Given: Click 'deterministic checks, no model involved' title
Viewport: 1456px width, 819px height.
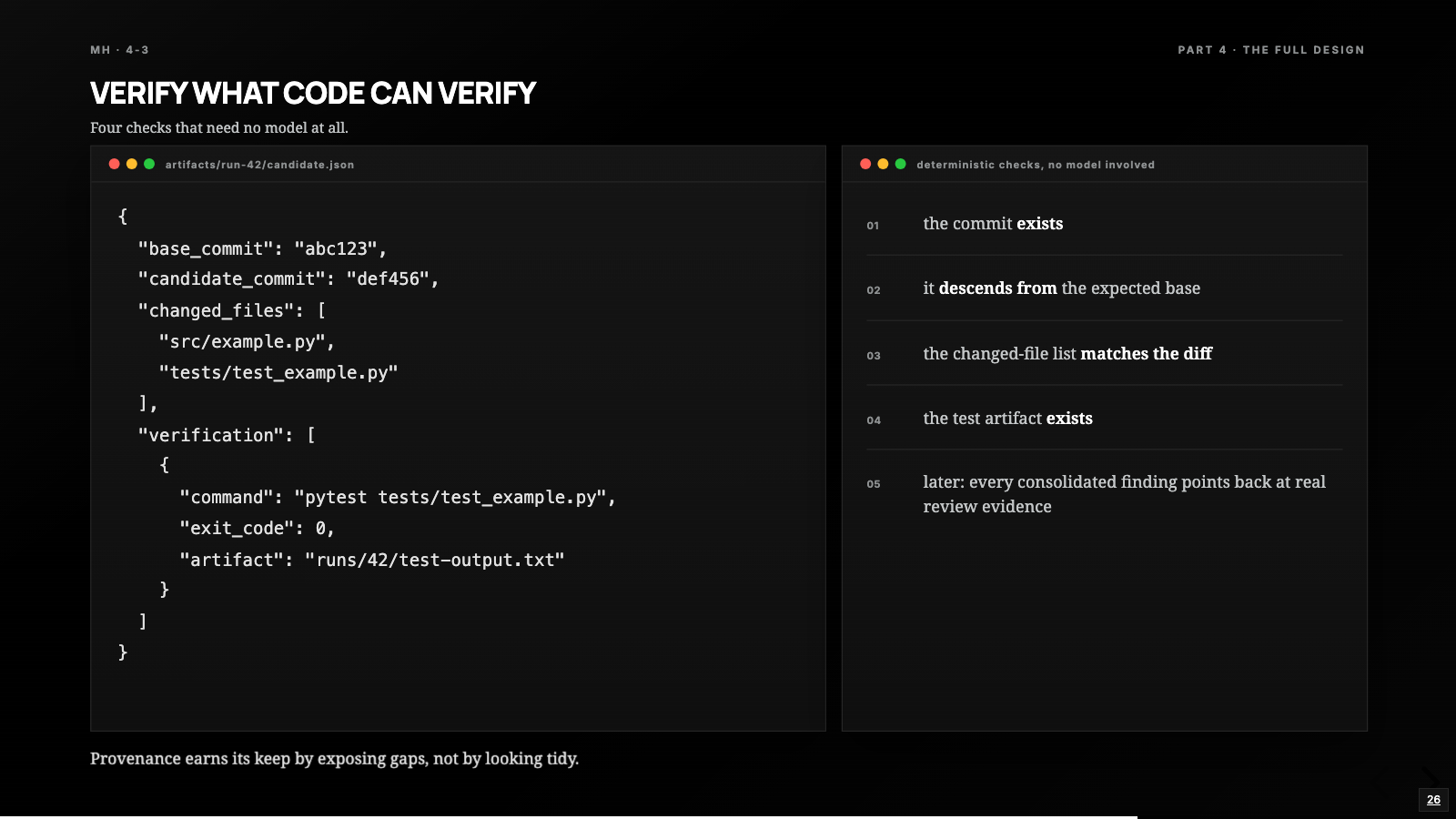Looking at the screenshot, I should point(1036,165).
